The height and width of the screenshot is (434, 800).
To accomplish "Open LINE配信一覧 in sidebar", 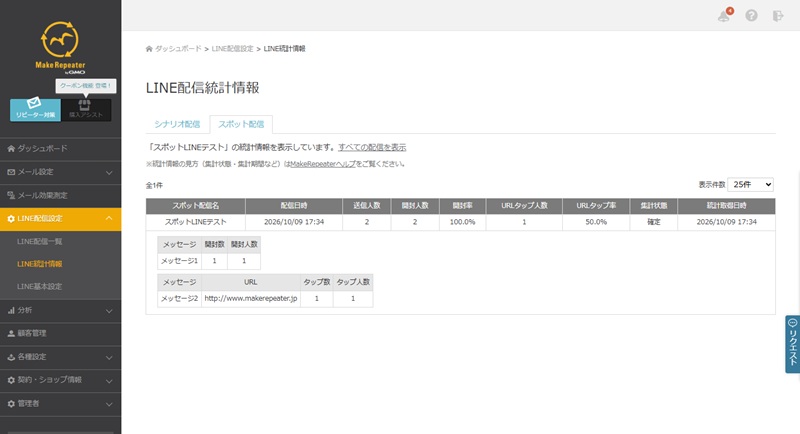I will pos(40,242).
